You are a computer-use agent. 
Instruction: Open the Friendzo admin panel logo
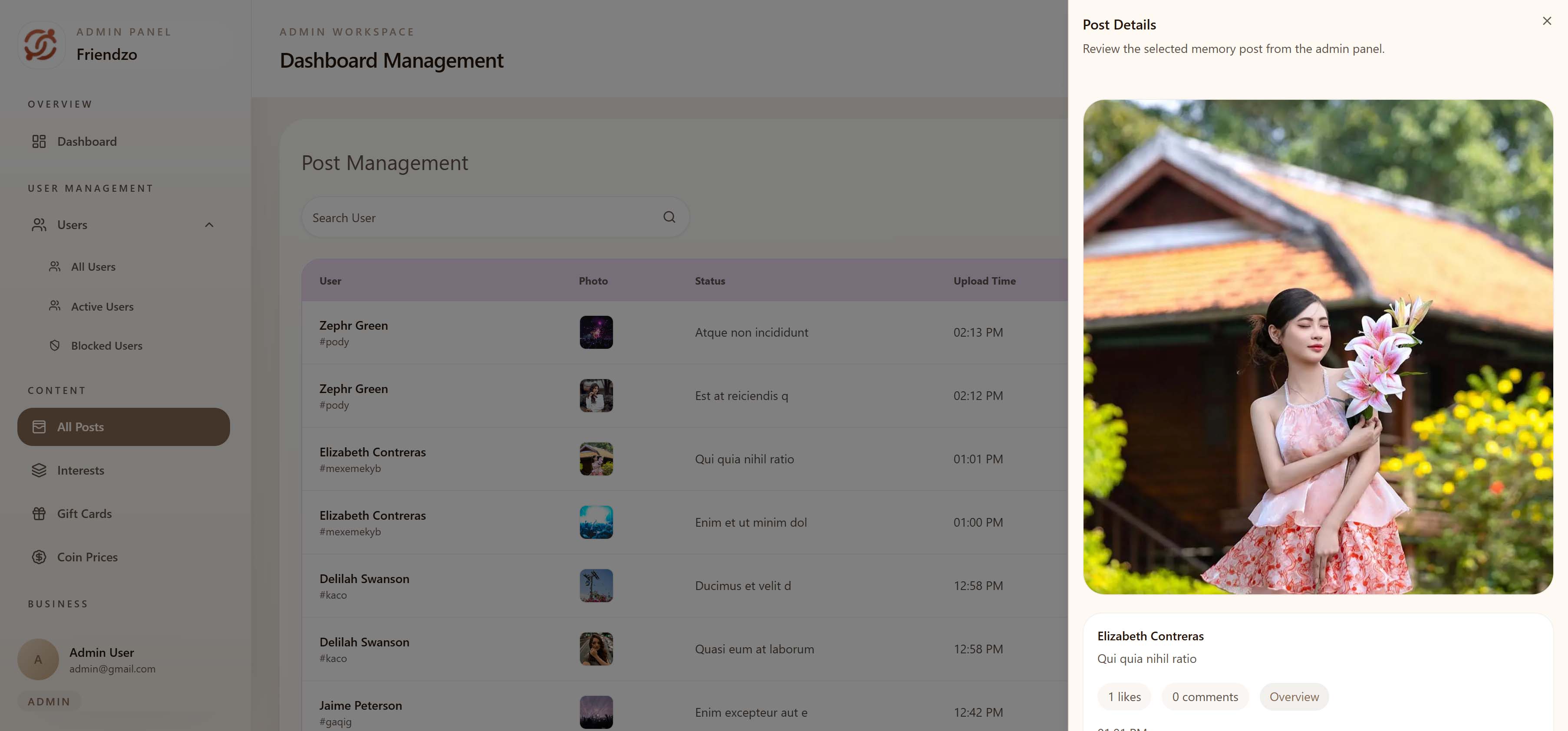pos(41,44)
